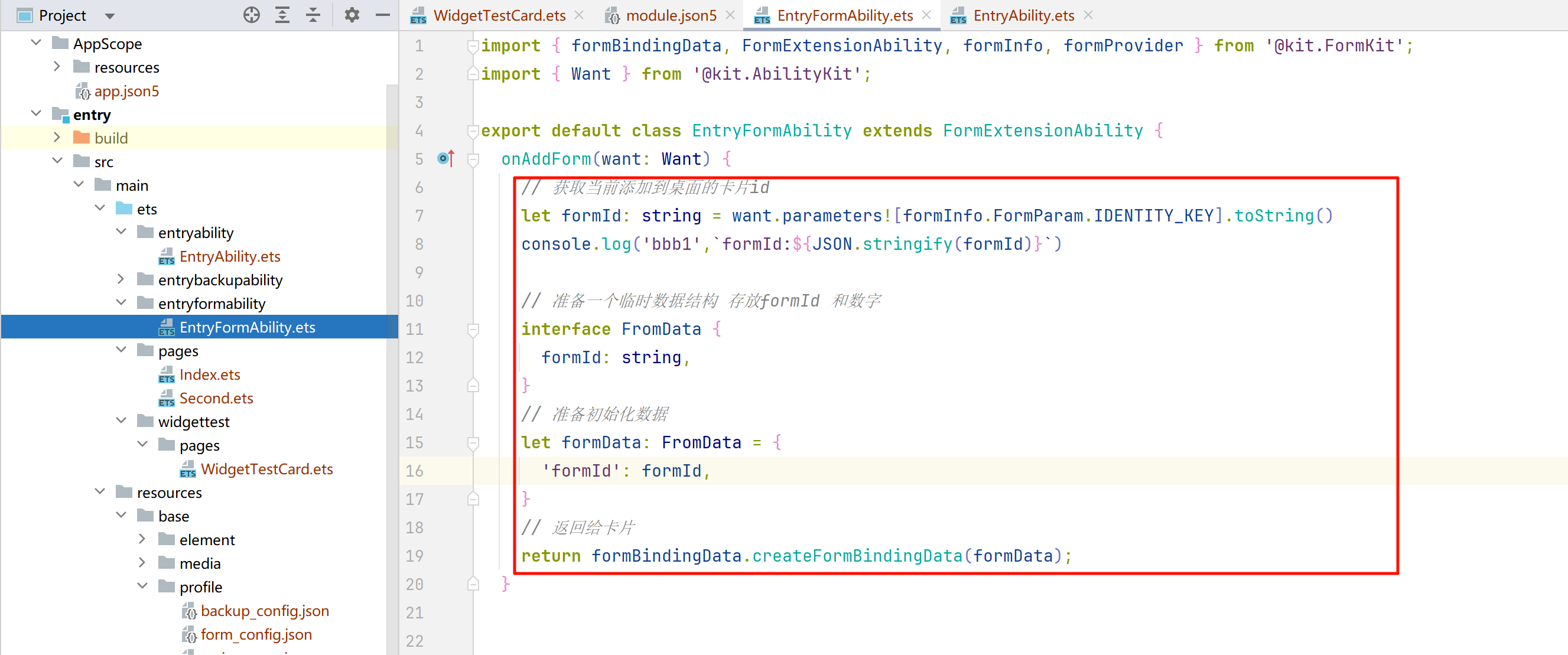Image resolution: width=1568 pixels, height=655 pixels.
Task: Click the Select Opened File locate icon
Action: click(x=252, y=15)
